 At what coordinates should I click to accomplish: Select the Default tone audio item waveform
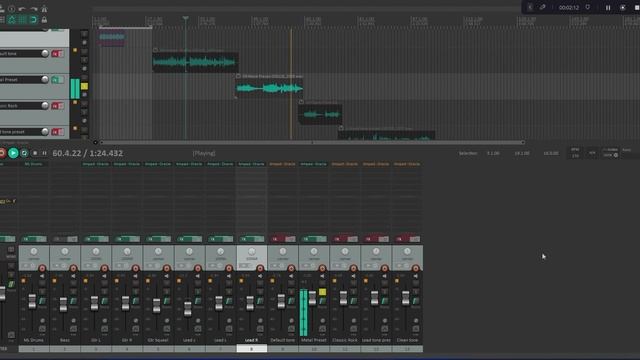click(x=196, y=62)
